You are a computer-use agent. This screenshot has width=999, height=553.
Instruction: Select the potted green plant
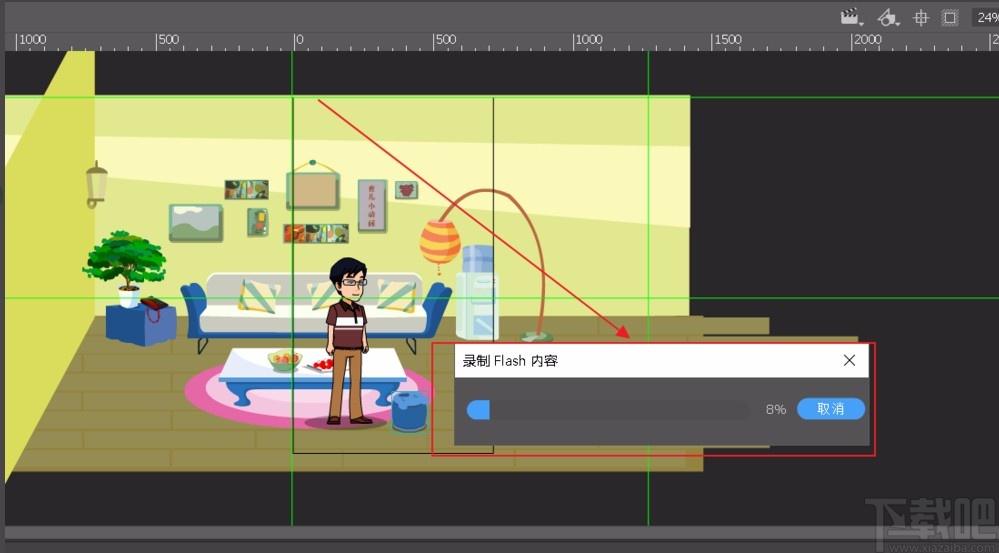pos(126,268)
